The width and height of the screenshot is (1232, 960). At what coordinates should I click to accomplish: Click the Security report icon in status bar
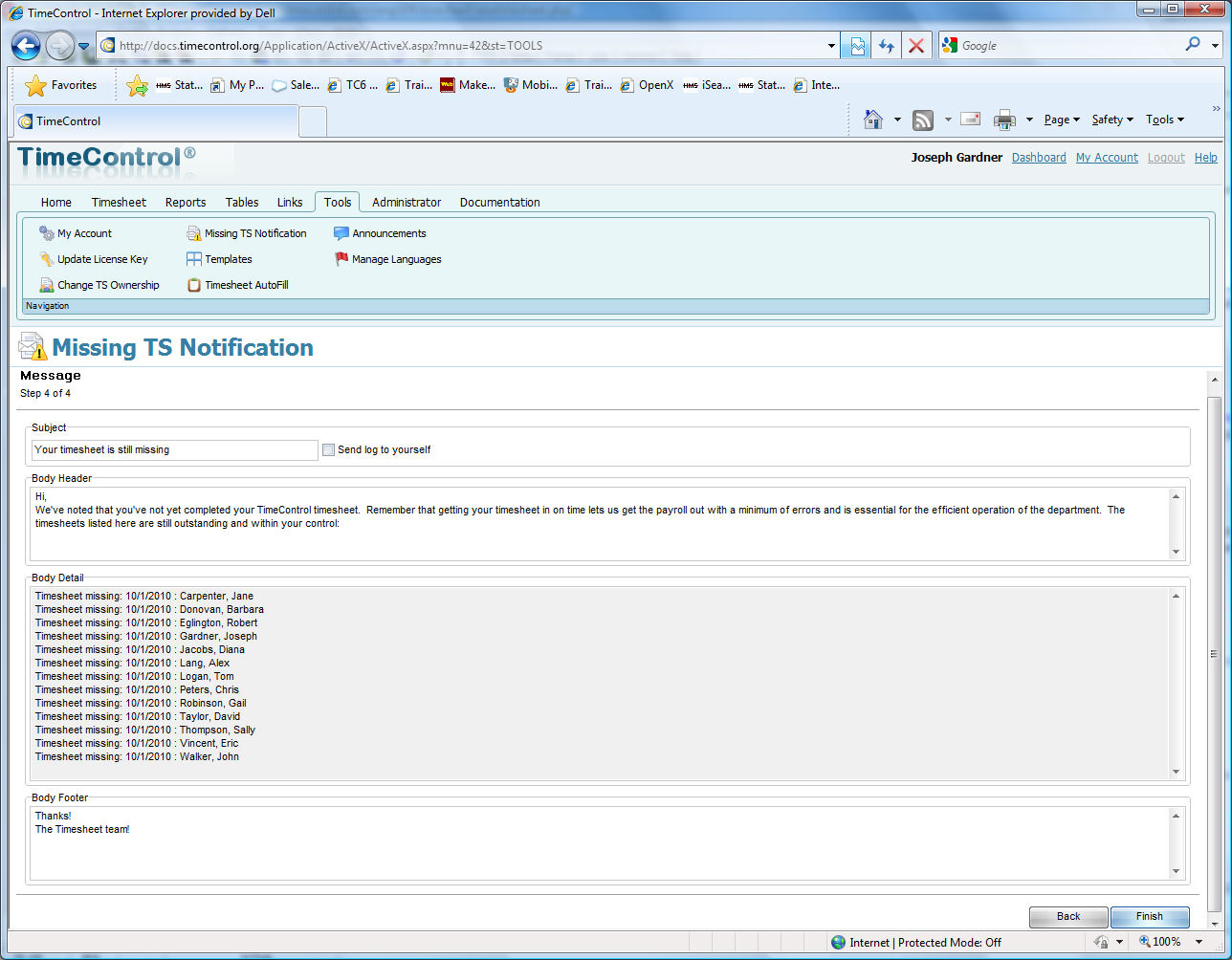(1101, 942)
